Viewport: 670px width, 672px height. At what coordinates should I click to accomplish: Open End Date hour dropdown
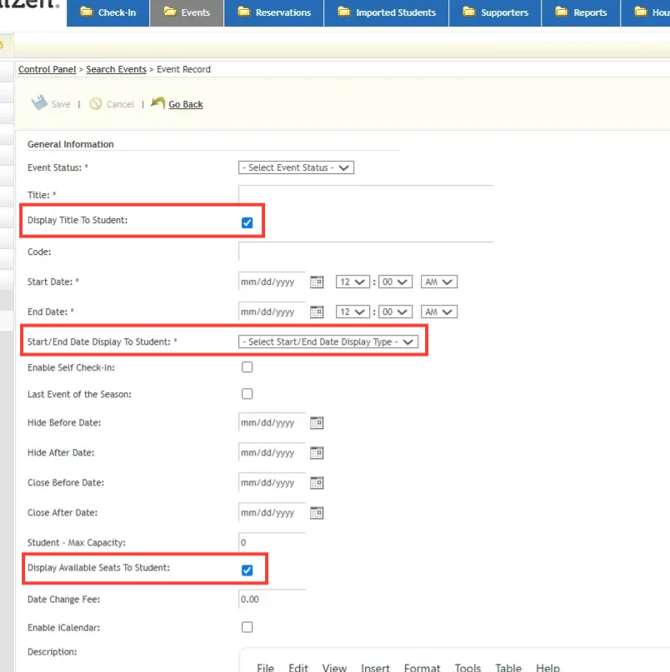(x=353, y=312)
